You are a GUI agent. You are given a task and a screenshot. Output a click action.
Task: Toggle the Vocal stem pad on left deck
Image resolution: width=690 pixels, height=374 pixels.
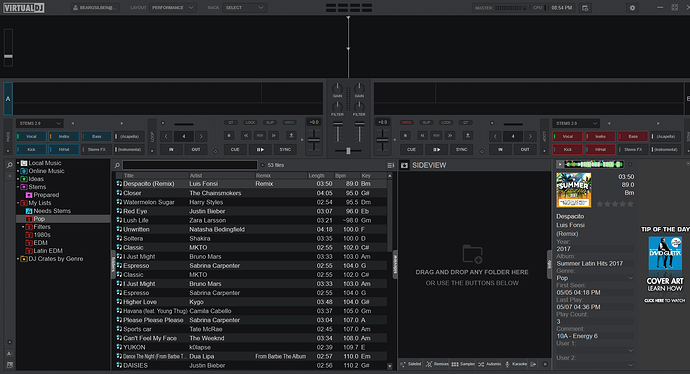click(31, 136)
